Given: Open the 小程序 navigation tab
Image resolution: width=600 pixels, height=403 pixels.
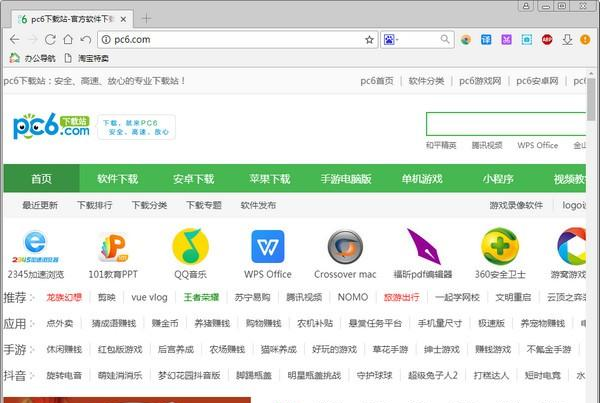Looking at the screenshot, I should tap(498, 178).
